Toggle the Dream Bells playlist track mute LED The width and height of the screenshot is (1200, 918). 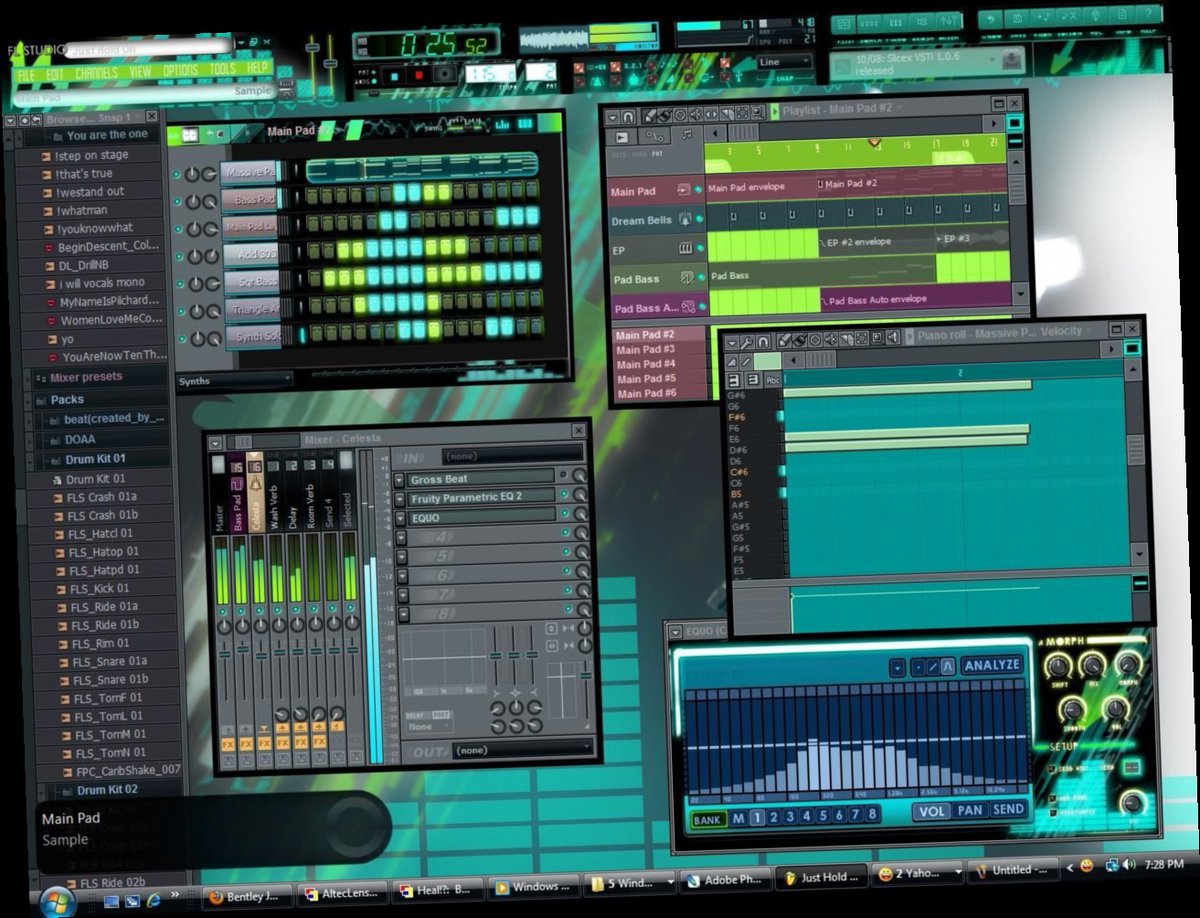pyautogui.click(x=700, y=218)
